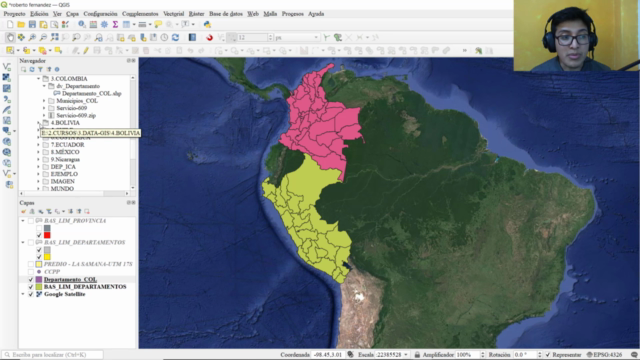The height and width of the screenshot is (360, 640).
Task: Open the Python console icon
Action: (x=207, y=25)
